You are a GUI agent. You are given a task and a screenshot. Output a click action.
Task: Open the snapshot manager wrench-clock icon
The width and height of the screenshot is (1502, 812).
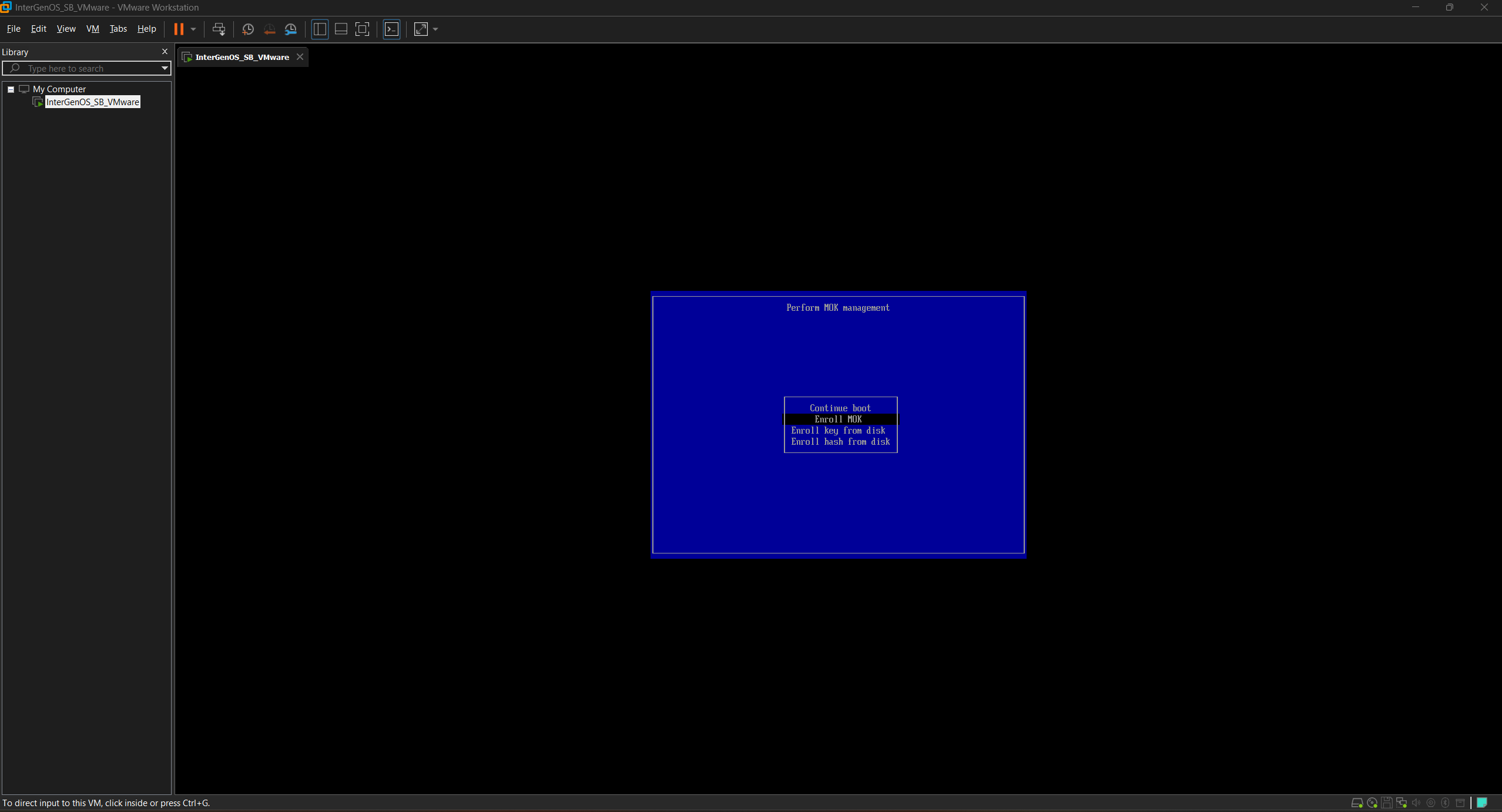pos(291,29)
